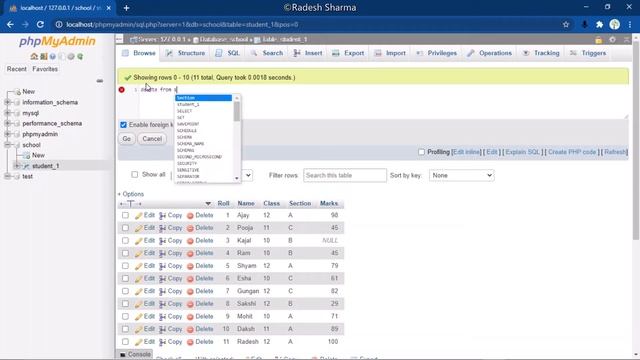Open the Sort by key dropdown
640x360 pixels.
462,176
